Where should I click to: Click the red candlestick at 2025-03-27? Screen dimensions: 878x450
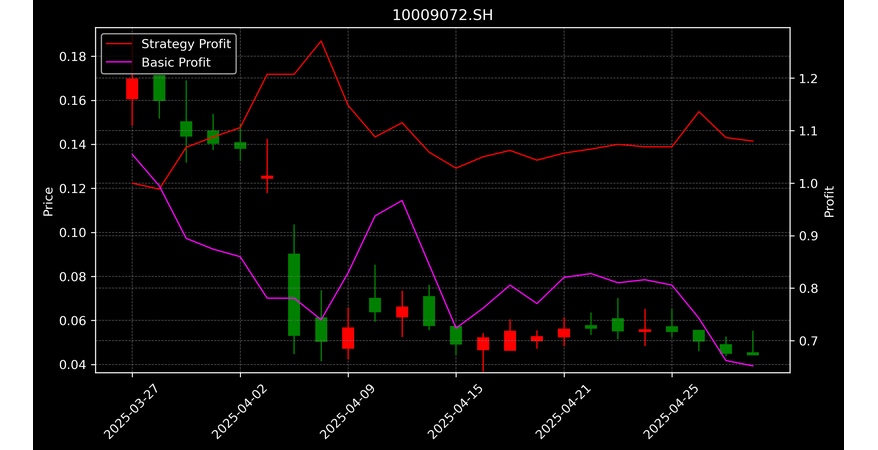click(132, 88)
